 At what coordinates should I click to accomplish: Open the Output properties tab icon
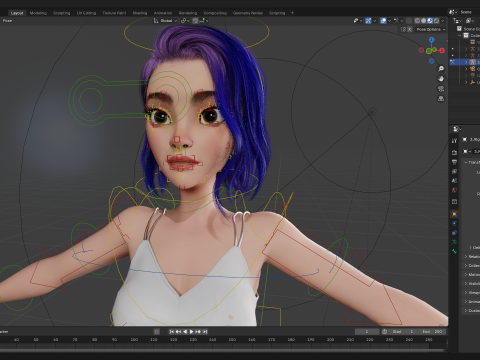(x=454, y=162)
